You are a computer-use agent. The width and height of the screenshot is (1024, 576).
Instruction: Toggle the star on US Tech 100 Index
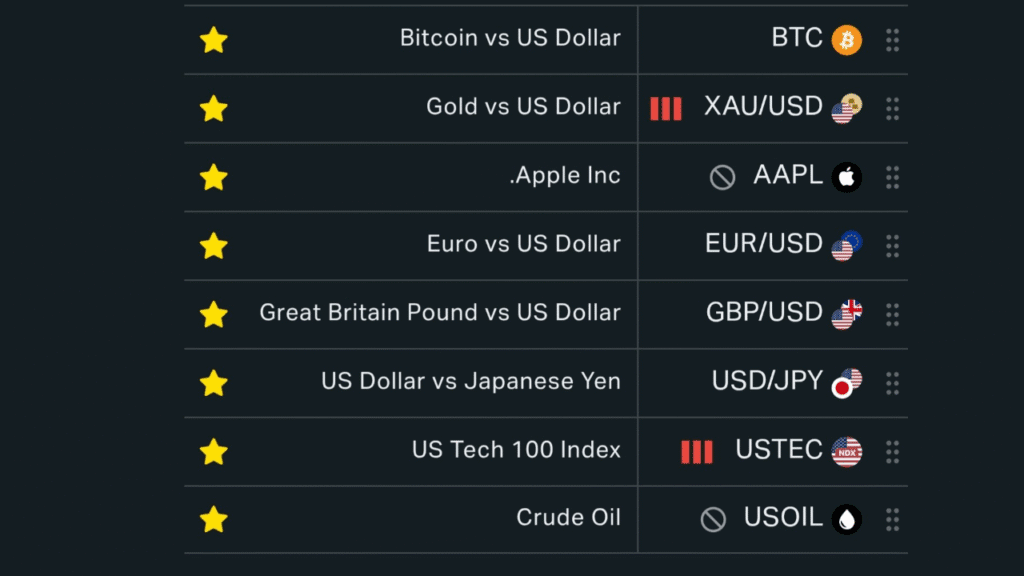pos(214,451)
